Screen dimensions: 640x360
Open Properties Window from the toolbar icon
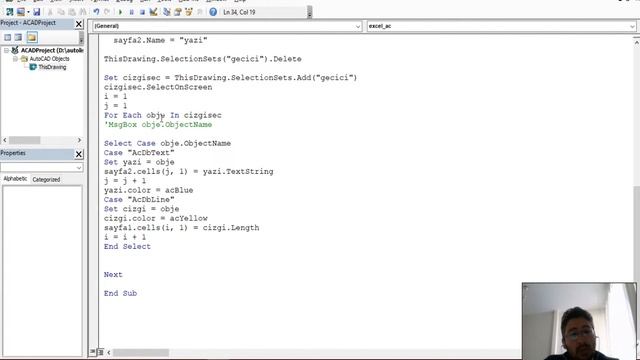pos(178,12)
